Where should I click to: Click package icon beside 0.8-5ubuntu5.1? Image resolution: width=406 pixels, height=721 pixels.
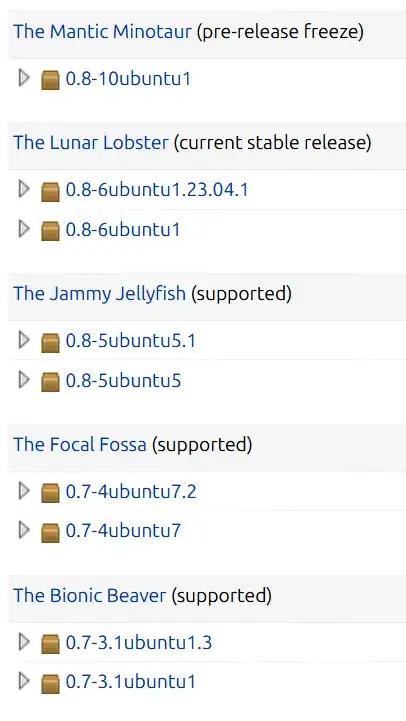50,343
